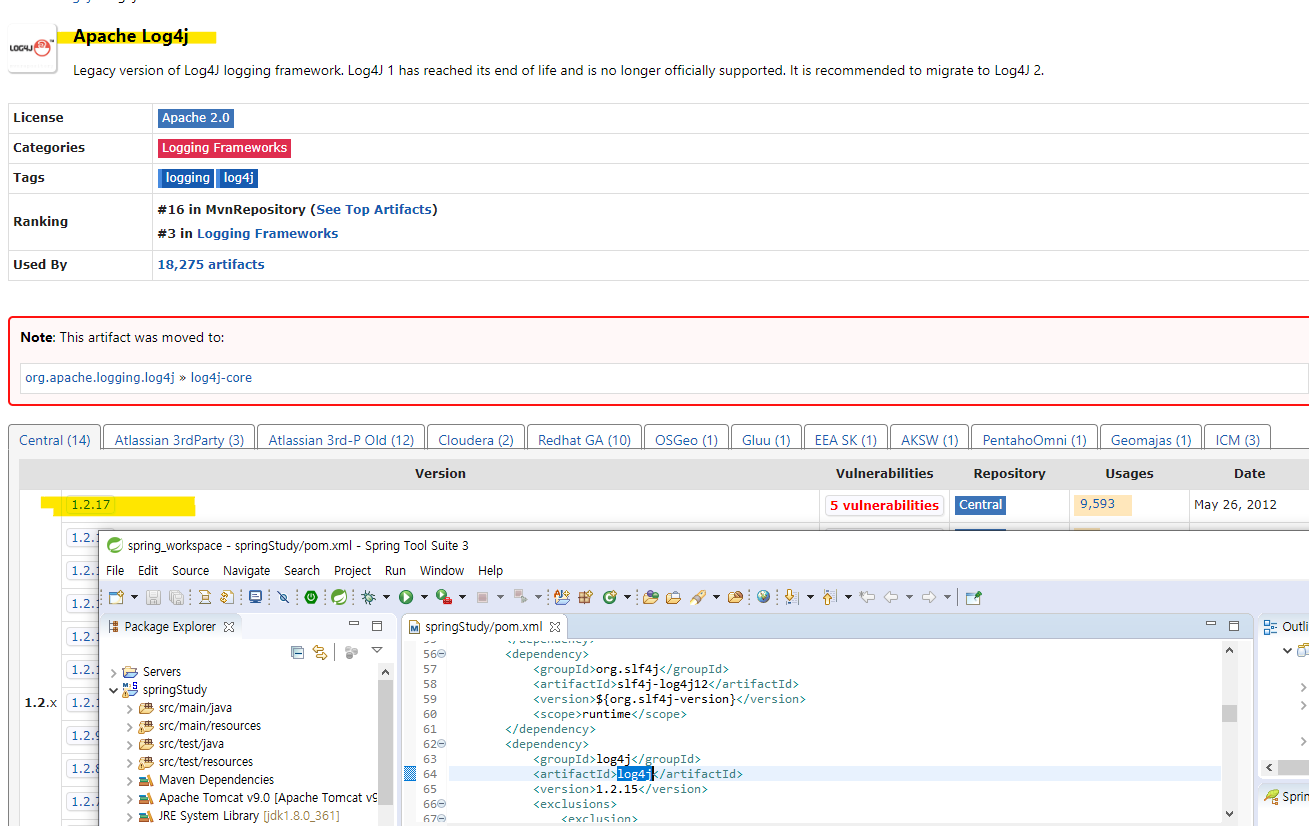Close the springStudy/pom.xml editor tab

click(556, 626)
